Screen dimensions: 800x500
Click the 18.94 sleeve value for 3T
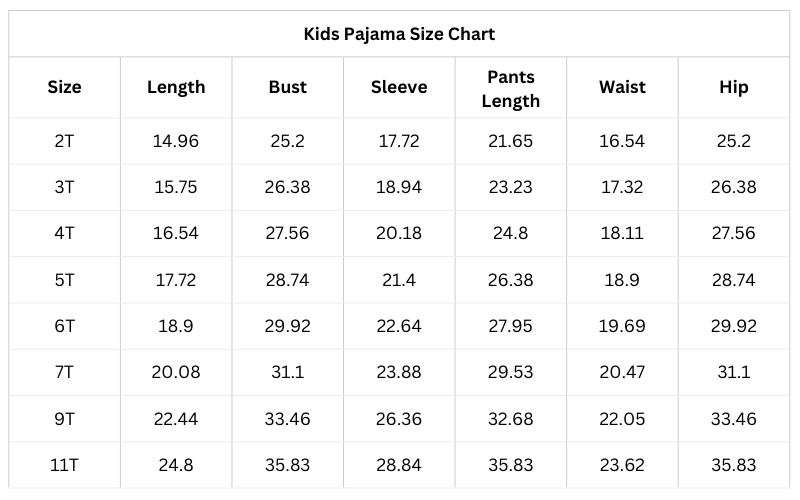(399, 187)
